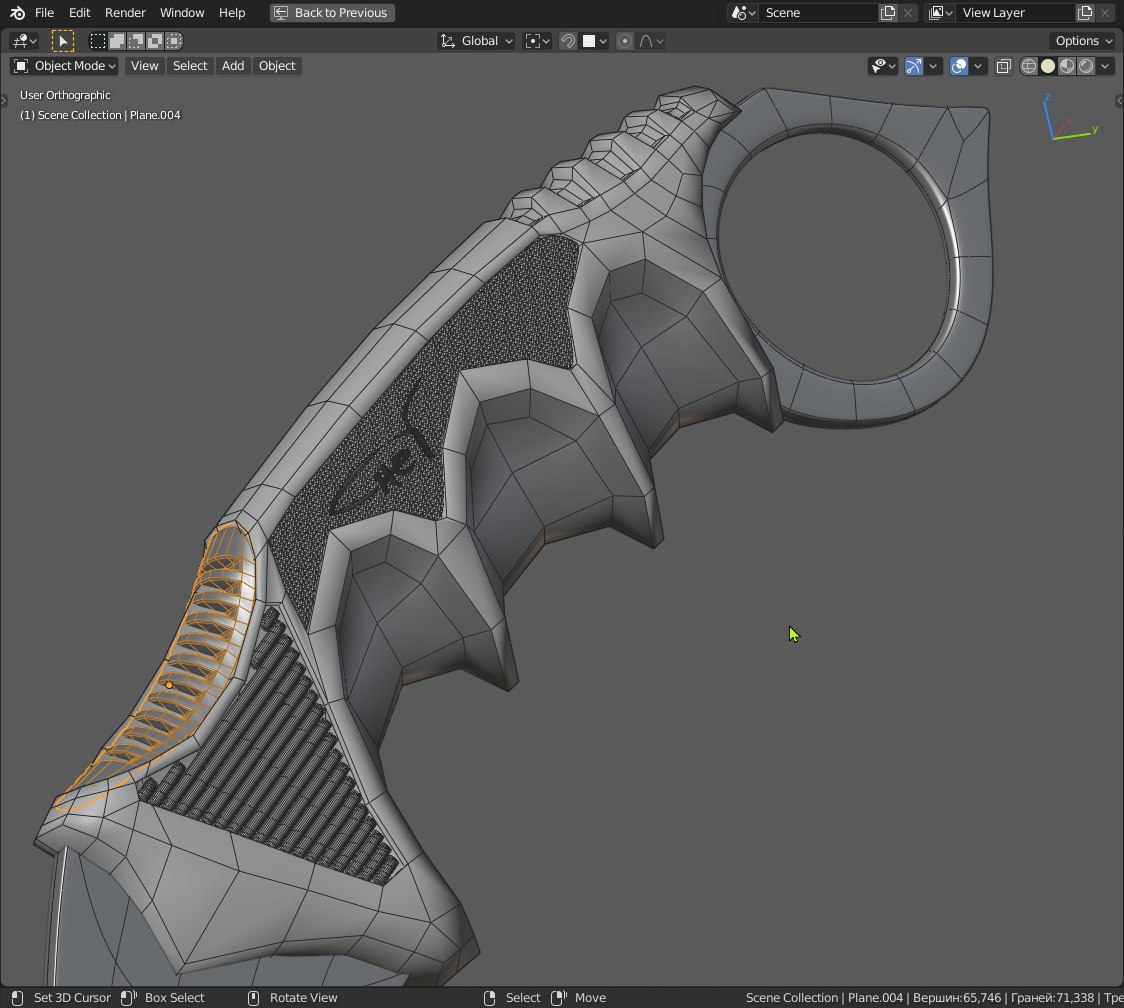The image size is (1124, 1008).
Task: Open the viewport View menu
Action: pos(144,66)
